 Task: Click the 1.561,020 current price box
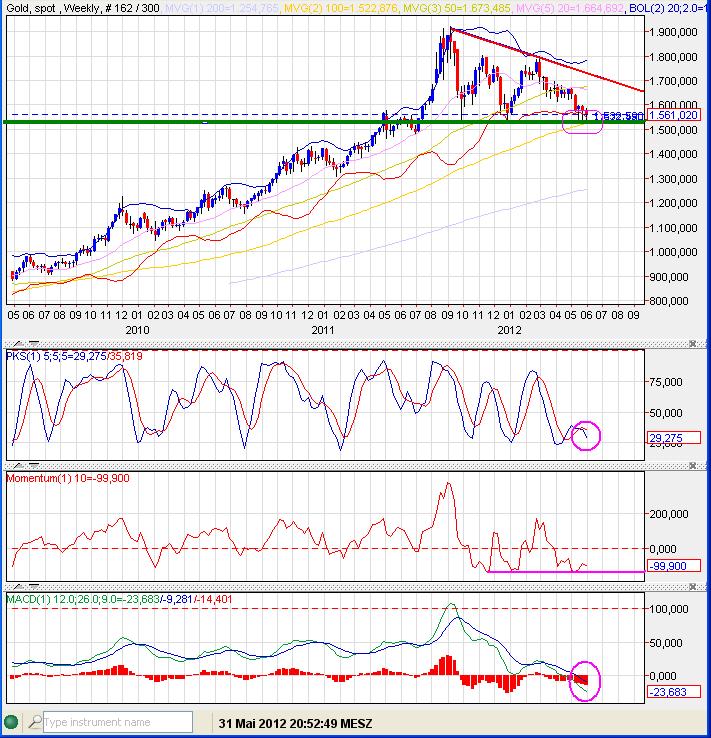pyautogui.click(x=674, y=115)
